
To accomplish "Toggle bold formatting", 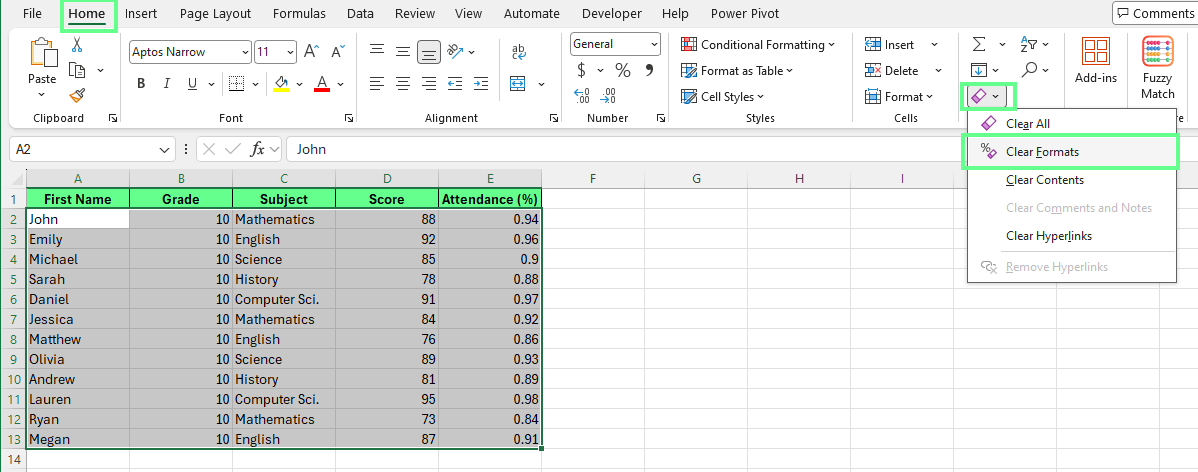I will [x=141, y=83].
